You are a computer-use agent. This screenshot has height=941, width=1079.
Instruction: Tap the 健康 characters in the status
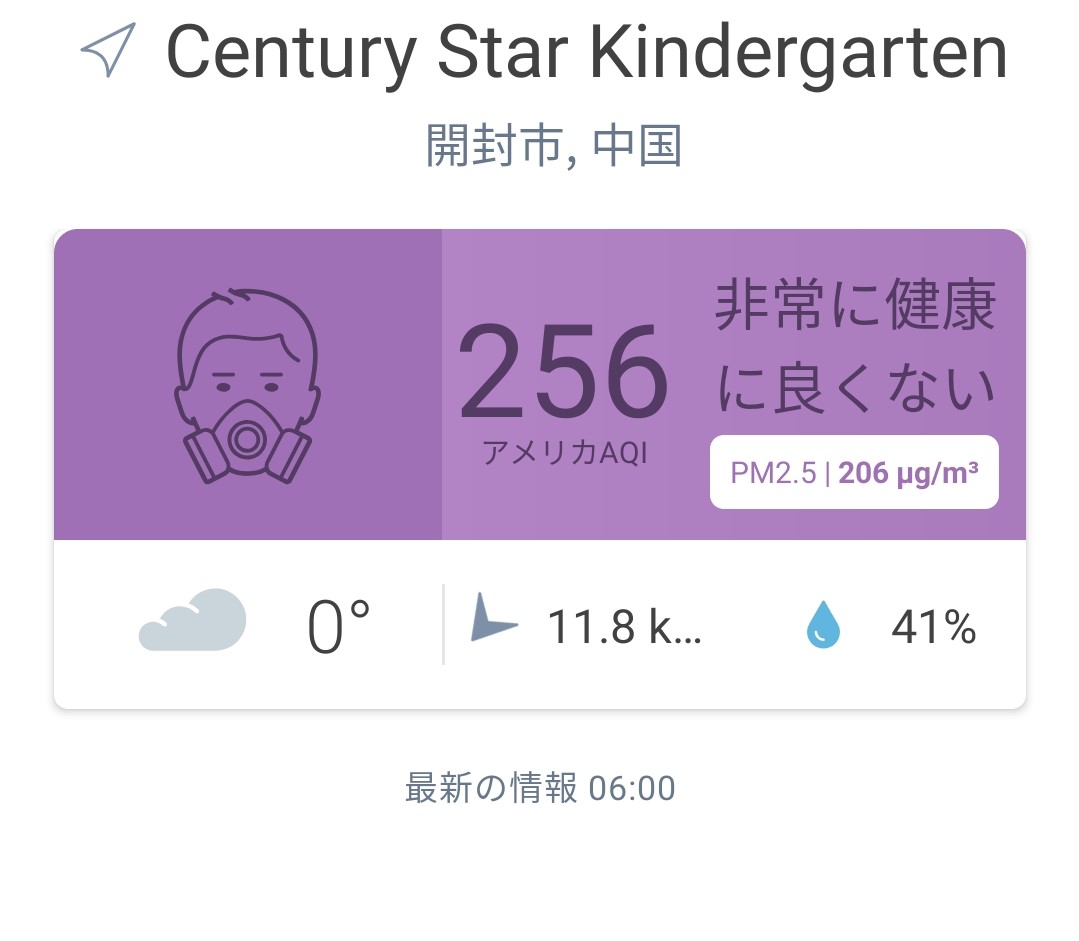tap(941, 306)
